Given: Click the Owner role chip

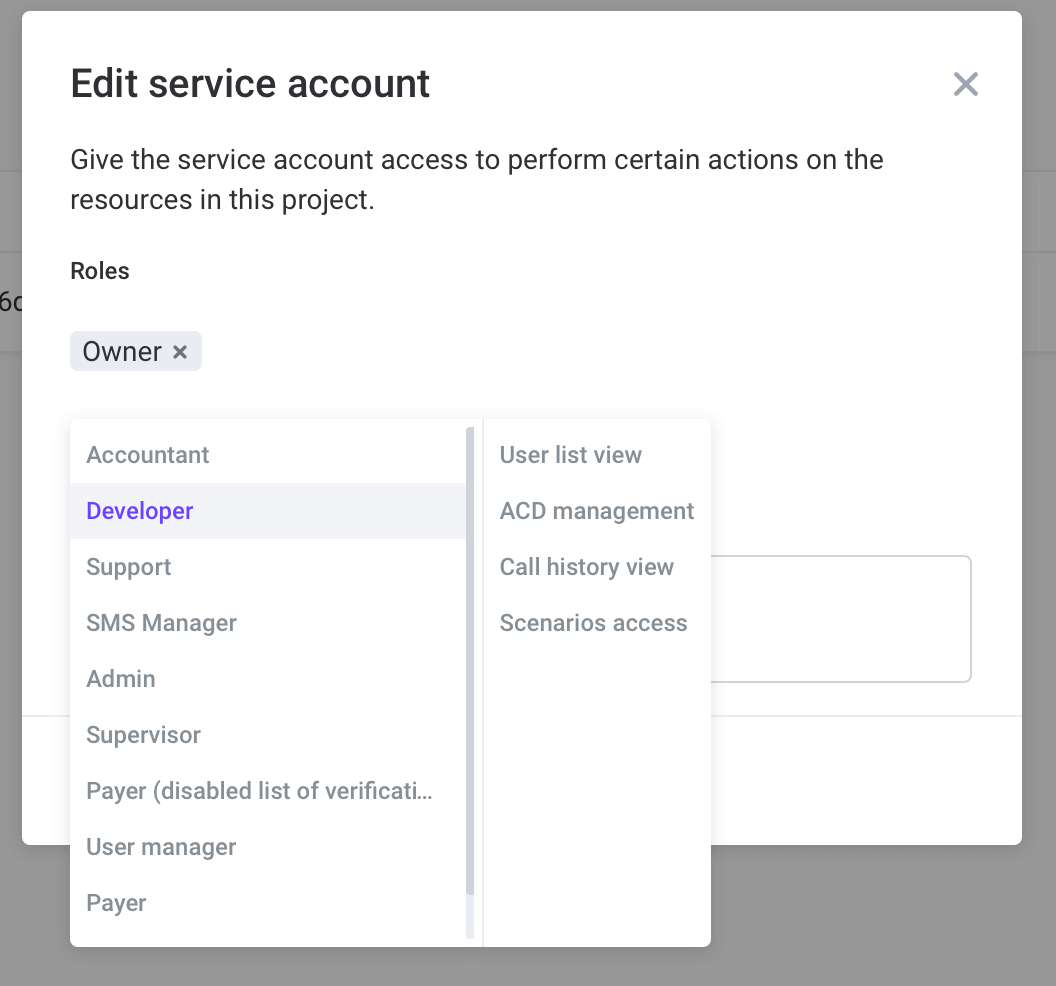Looking at the screenshot, I should click(122, 352).
